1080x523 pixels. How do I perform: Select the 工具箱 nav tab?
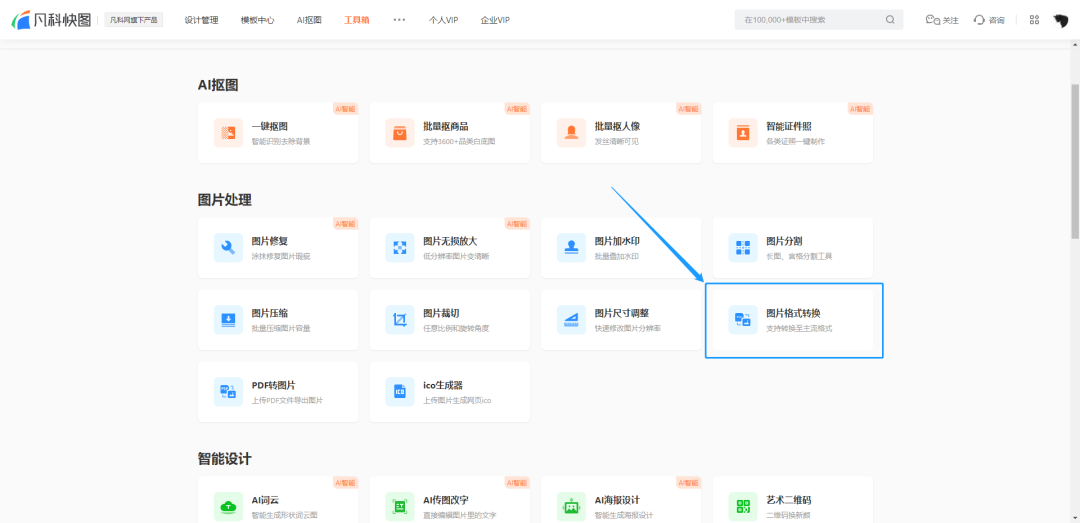pyautogui.click(x=357, y=20)
